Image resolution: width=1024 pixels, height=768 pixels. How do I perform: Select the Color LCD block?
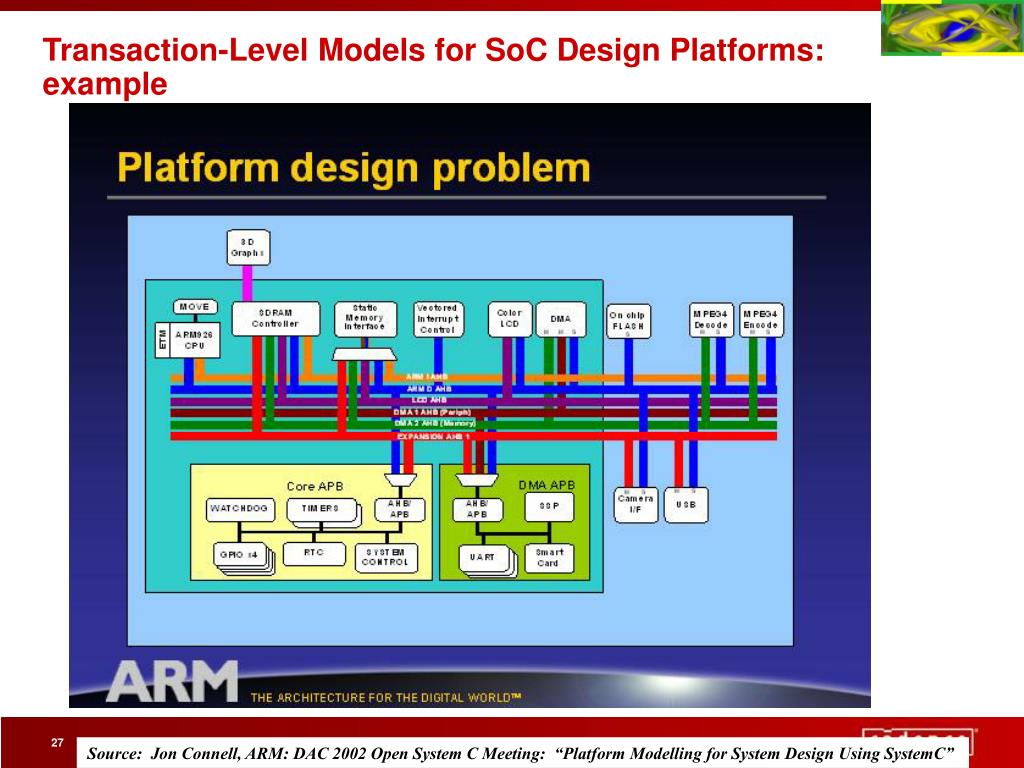[509, 319]
